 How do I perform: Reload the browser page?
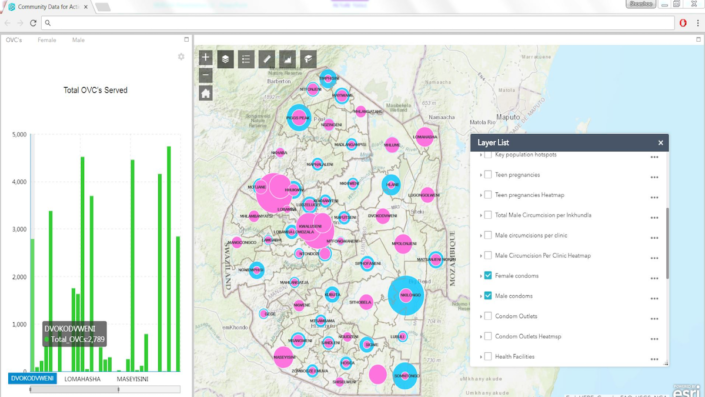pos(33,23)
